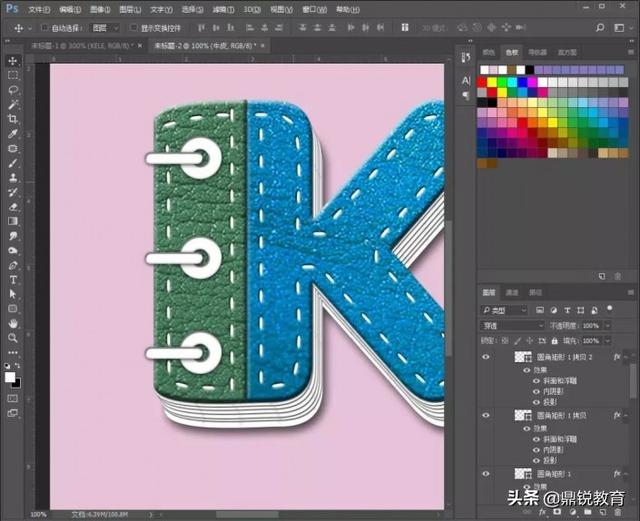Select the Brush tool

(13, 163)
